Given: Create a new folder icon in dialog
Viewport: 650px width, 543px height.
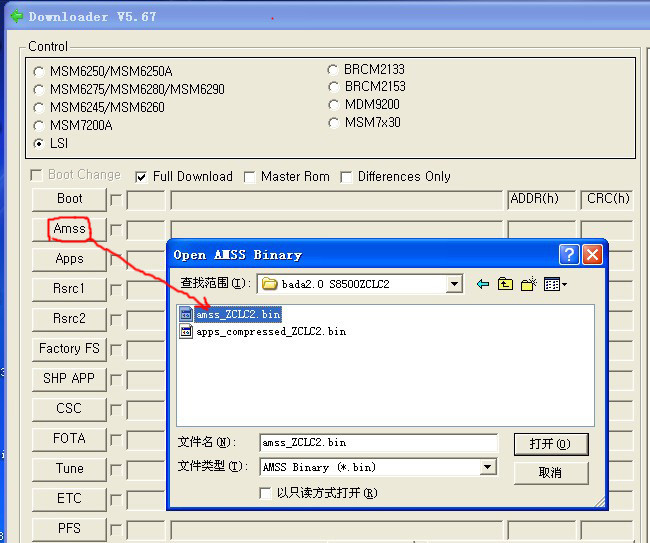Looking at the screenshot, I should click(x=529, y=284).
